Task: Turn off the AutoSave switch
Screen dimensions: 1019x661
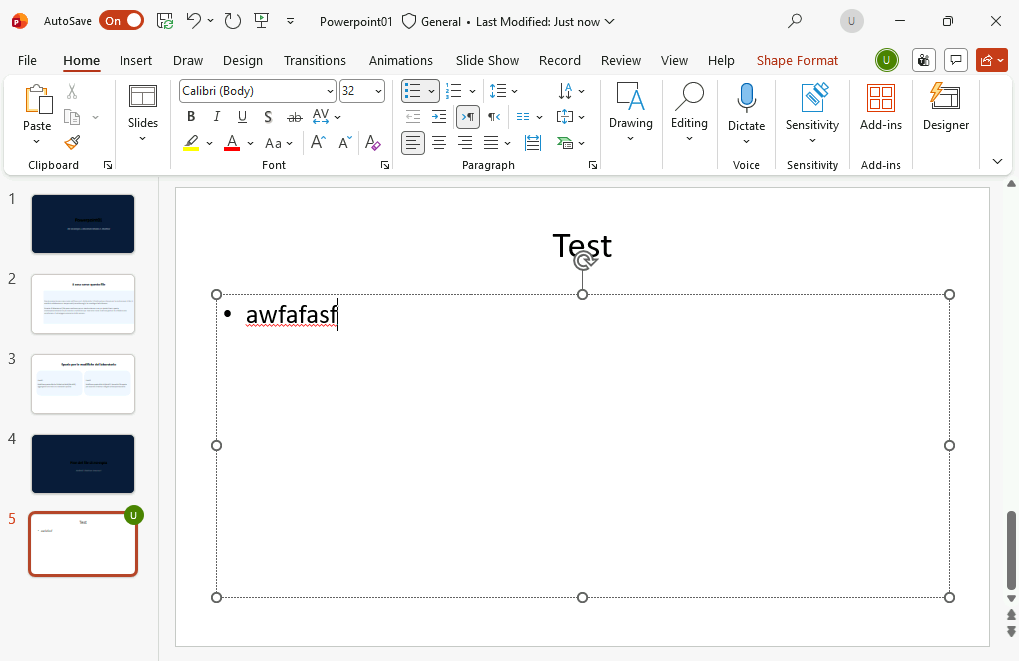Action: point(122,21)
